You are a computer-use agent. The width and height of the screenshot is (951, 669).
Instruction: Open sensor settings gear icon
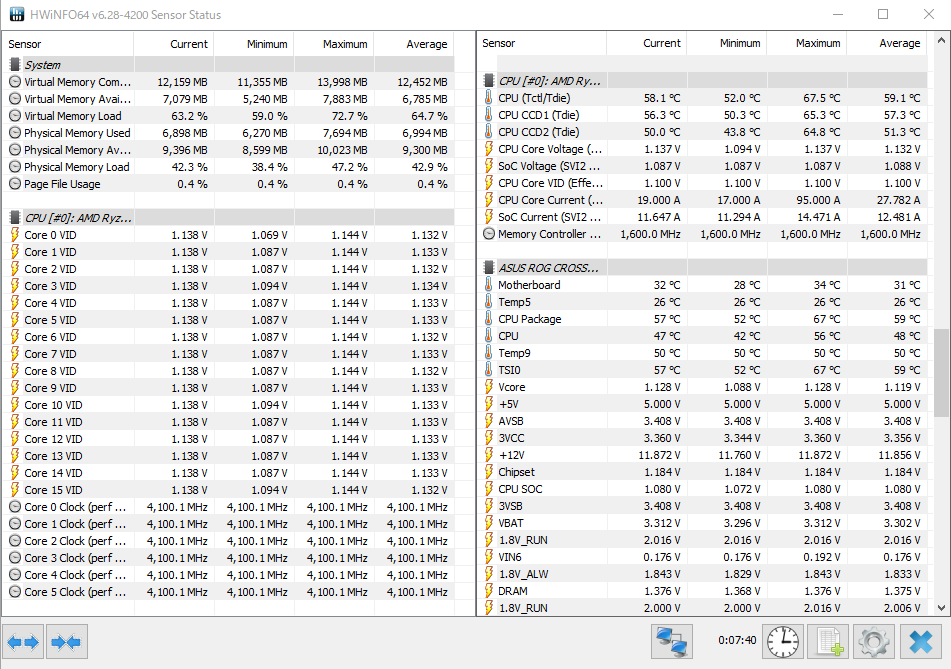coord(874,642)
